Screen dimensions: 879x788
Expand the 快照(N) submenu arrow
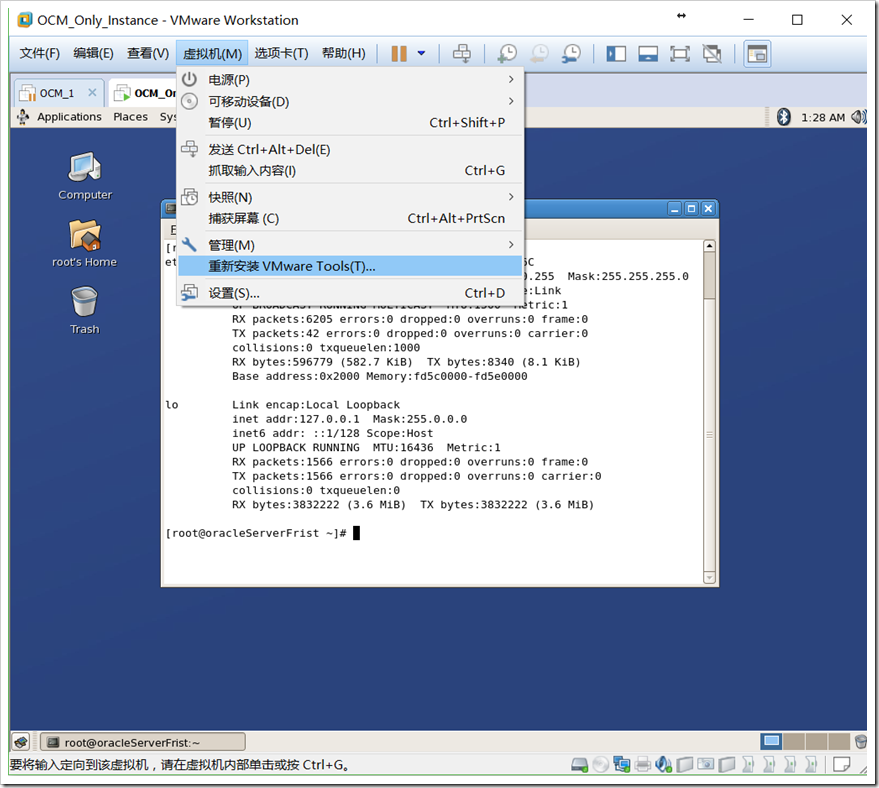511,197
